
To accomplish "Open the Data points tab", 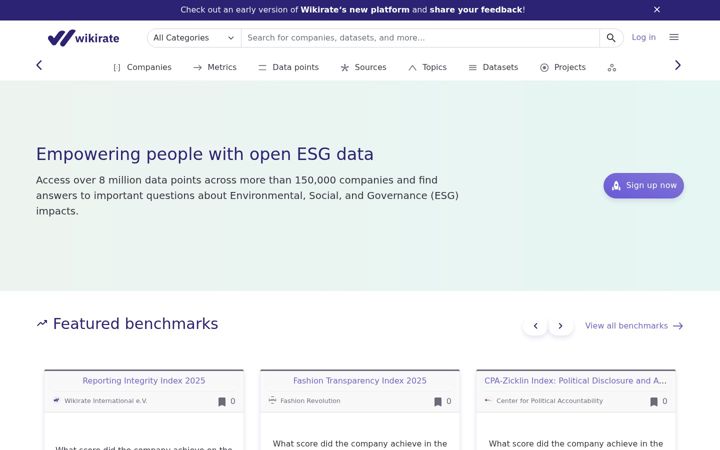I will point(288,68).
